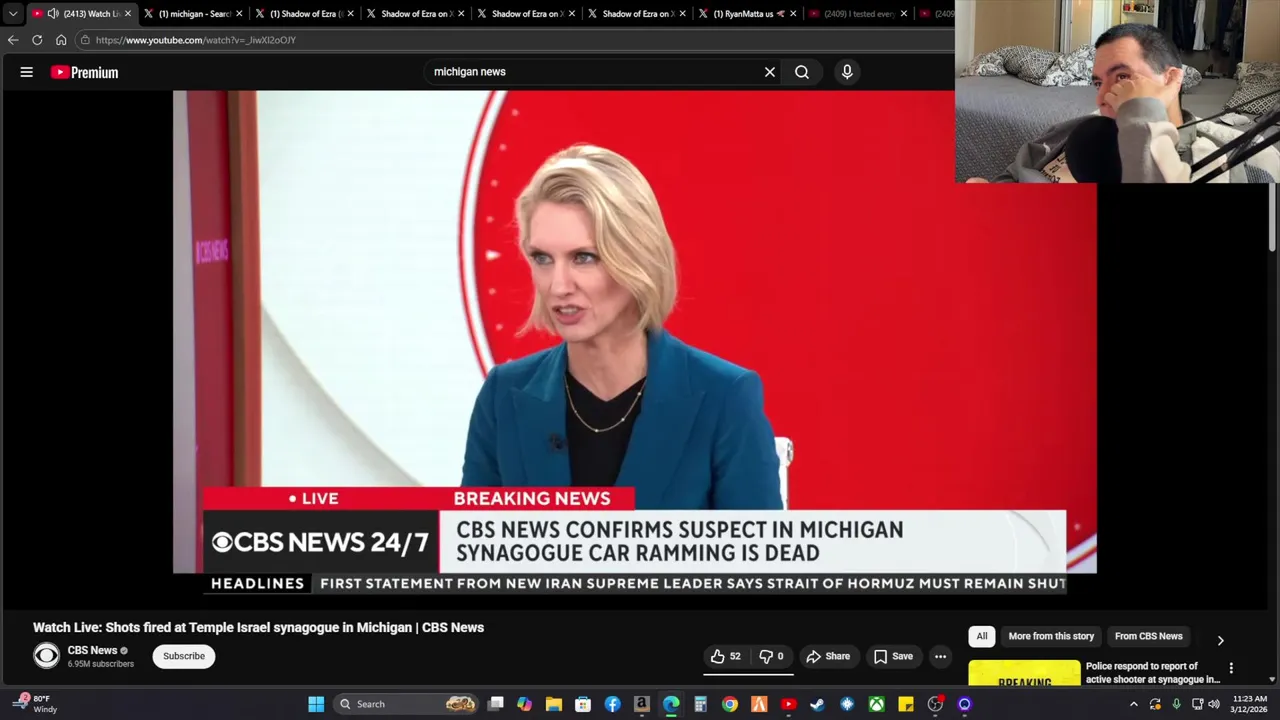Image resolution: width=1280 pixels, height=720 pixels.
Task: Open YouTube app from taskbar
Action: pos(788,704)
